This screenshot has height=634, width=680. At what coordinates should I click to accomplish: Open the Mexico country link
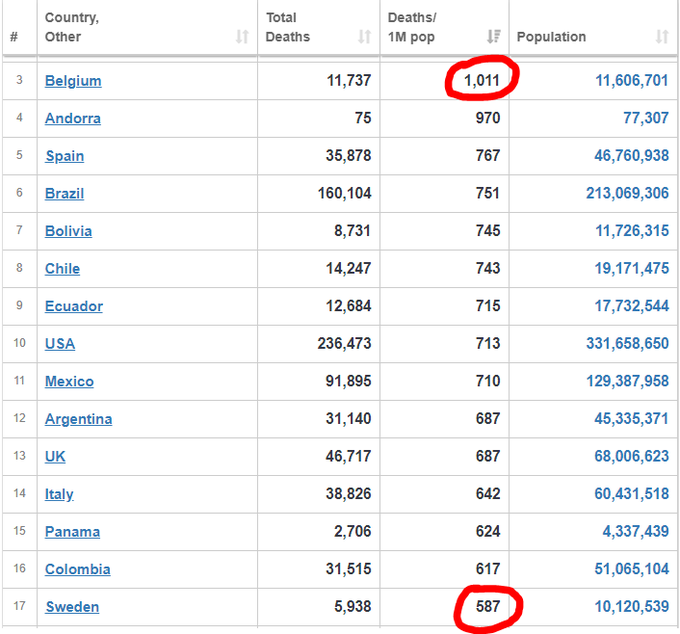(x=69, y=382)
